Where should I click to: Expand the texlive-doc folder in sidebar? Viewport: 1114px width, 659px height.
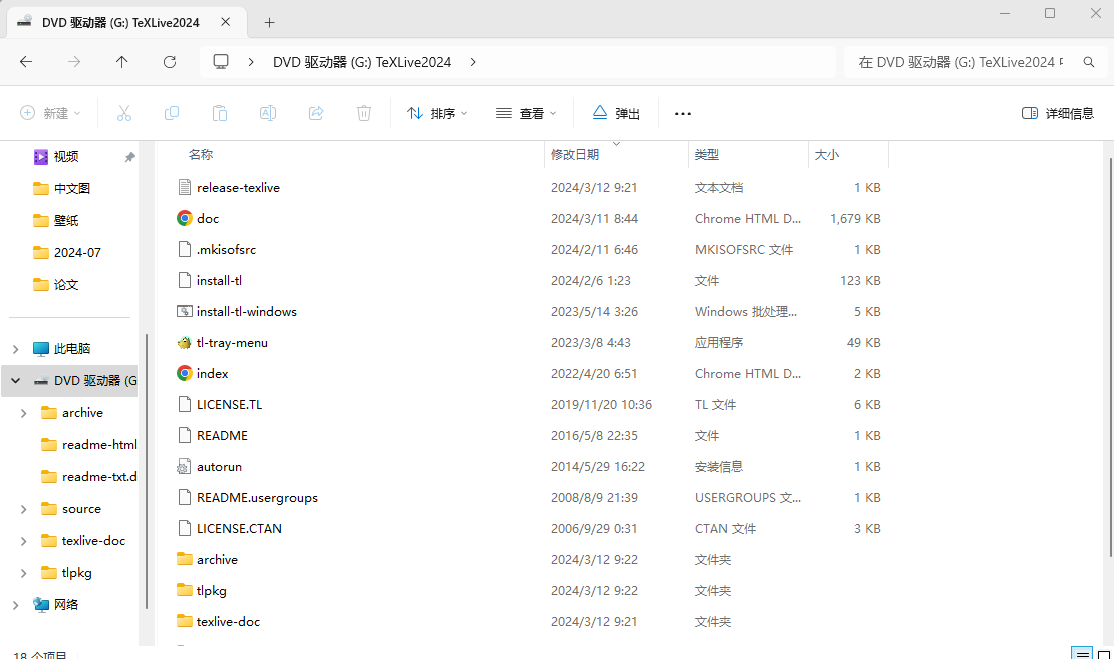(x=23, y=541)
